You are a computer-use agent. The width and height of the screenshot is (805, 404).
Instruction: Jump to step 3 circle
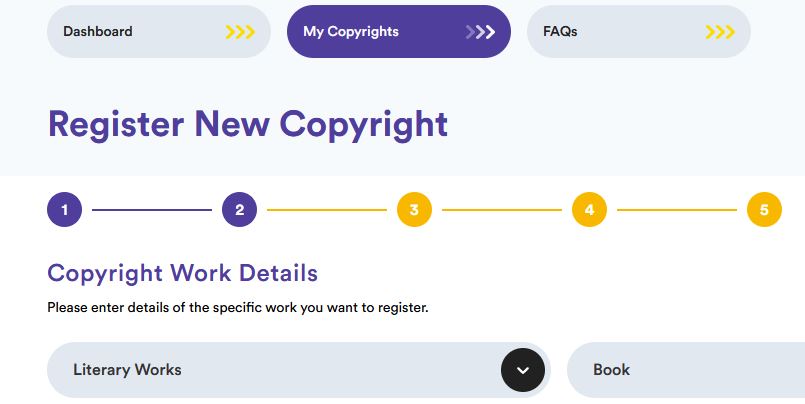[x=414, y=210]
